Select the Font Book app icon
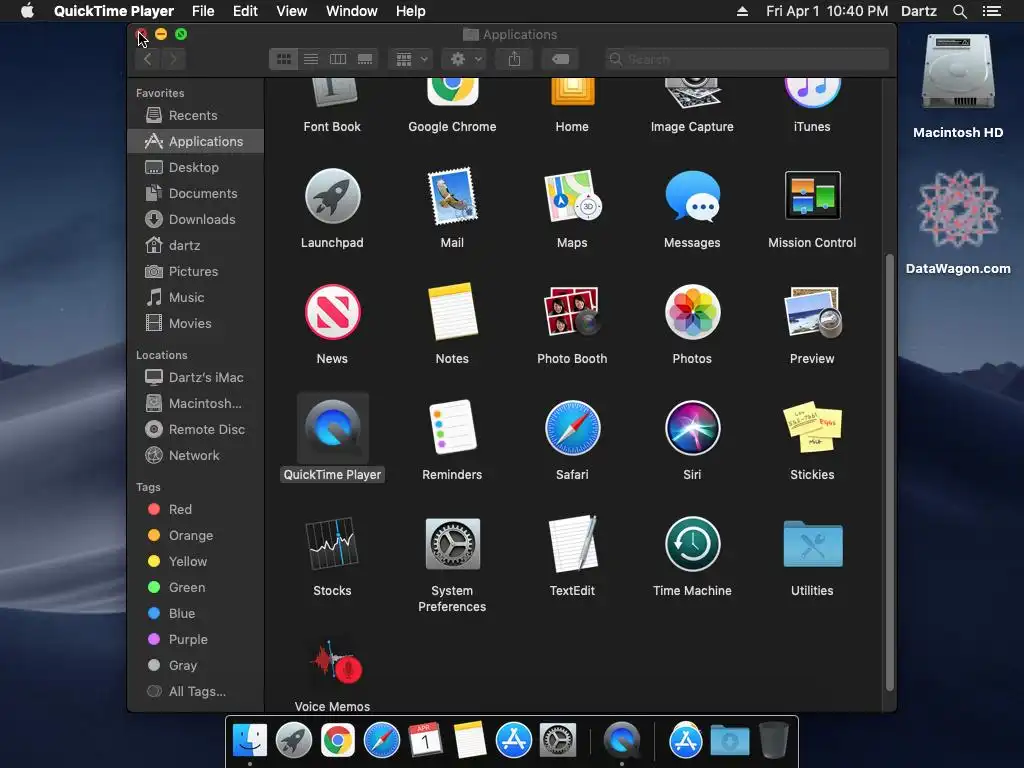This screenshot has width=1024, height=768. coord(332,92)
